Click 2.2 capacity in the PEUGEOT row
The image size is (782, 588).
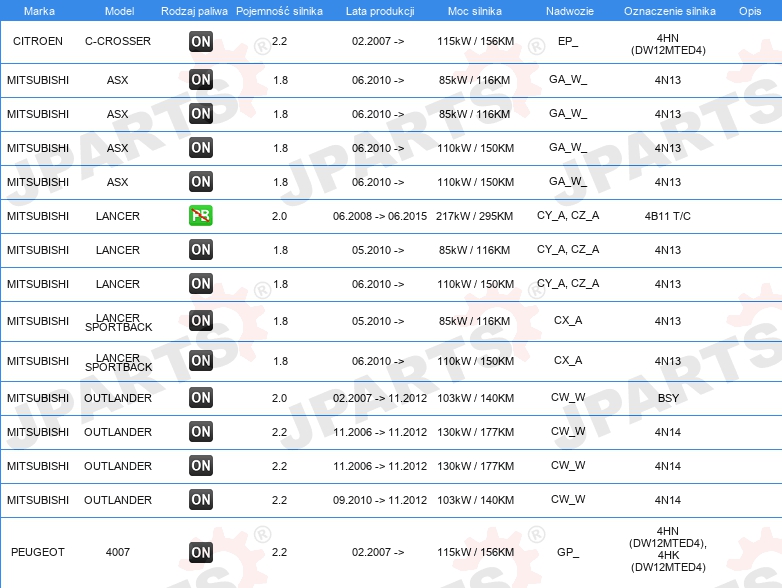pyautogui.click(x=279, y=552)
